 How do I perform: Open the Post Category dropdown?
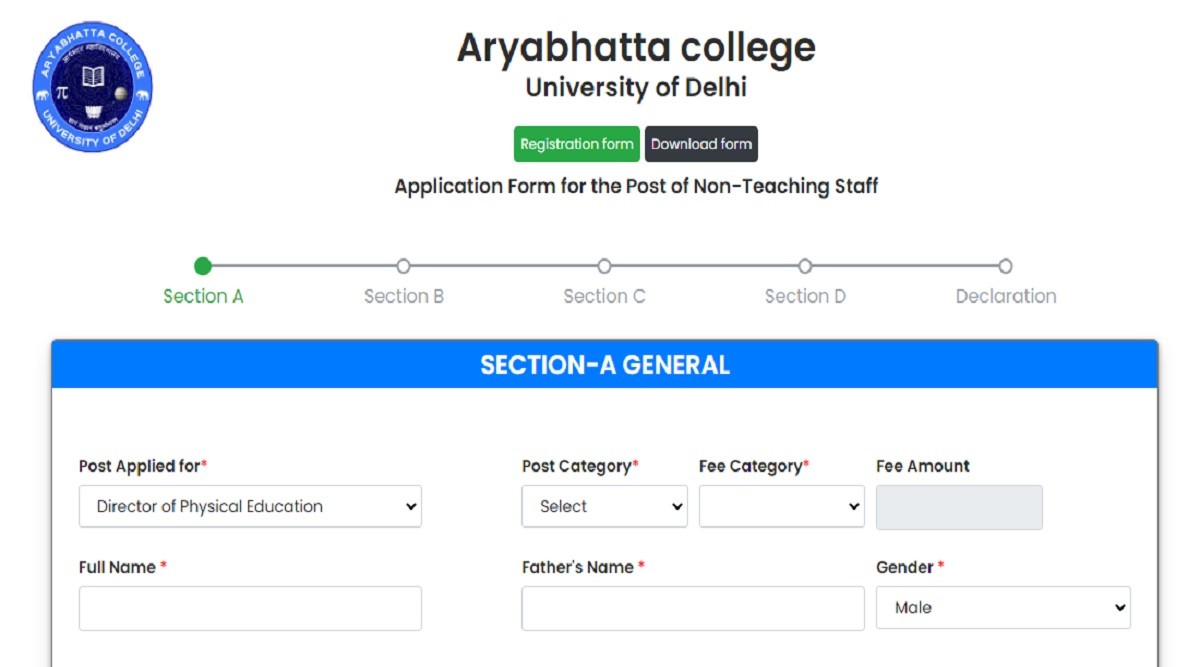[604, 506]
